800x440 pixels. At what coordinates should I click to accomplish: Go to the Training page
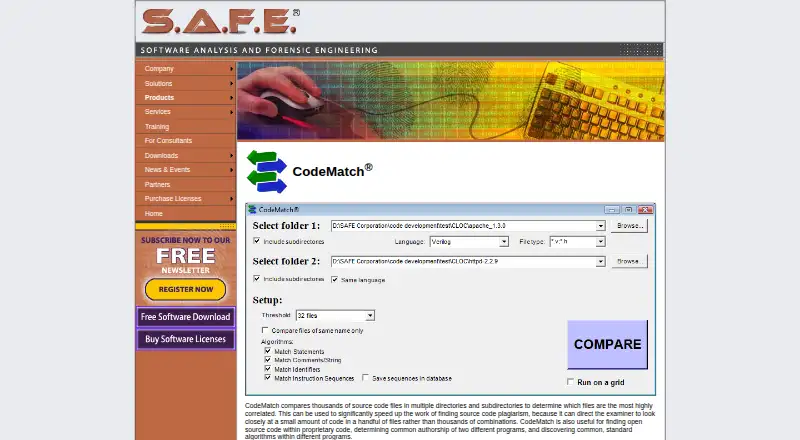point(185,127)
